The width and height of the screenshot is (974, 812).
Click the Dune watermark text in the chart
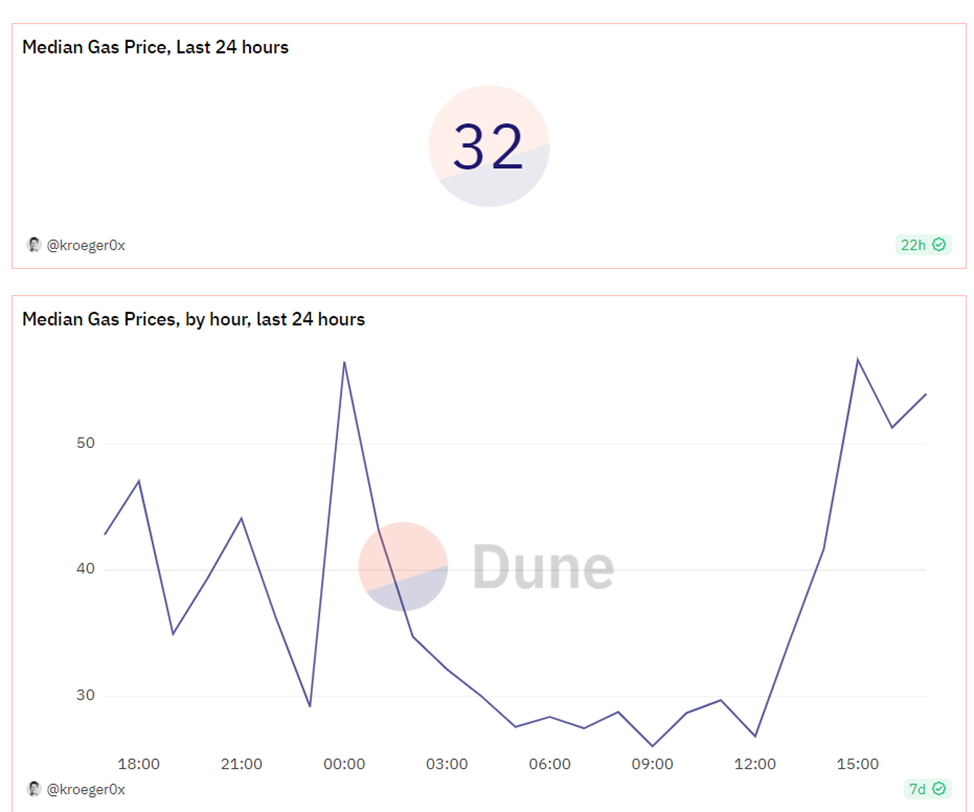tap(543, 566)
